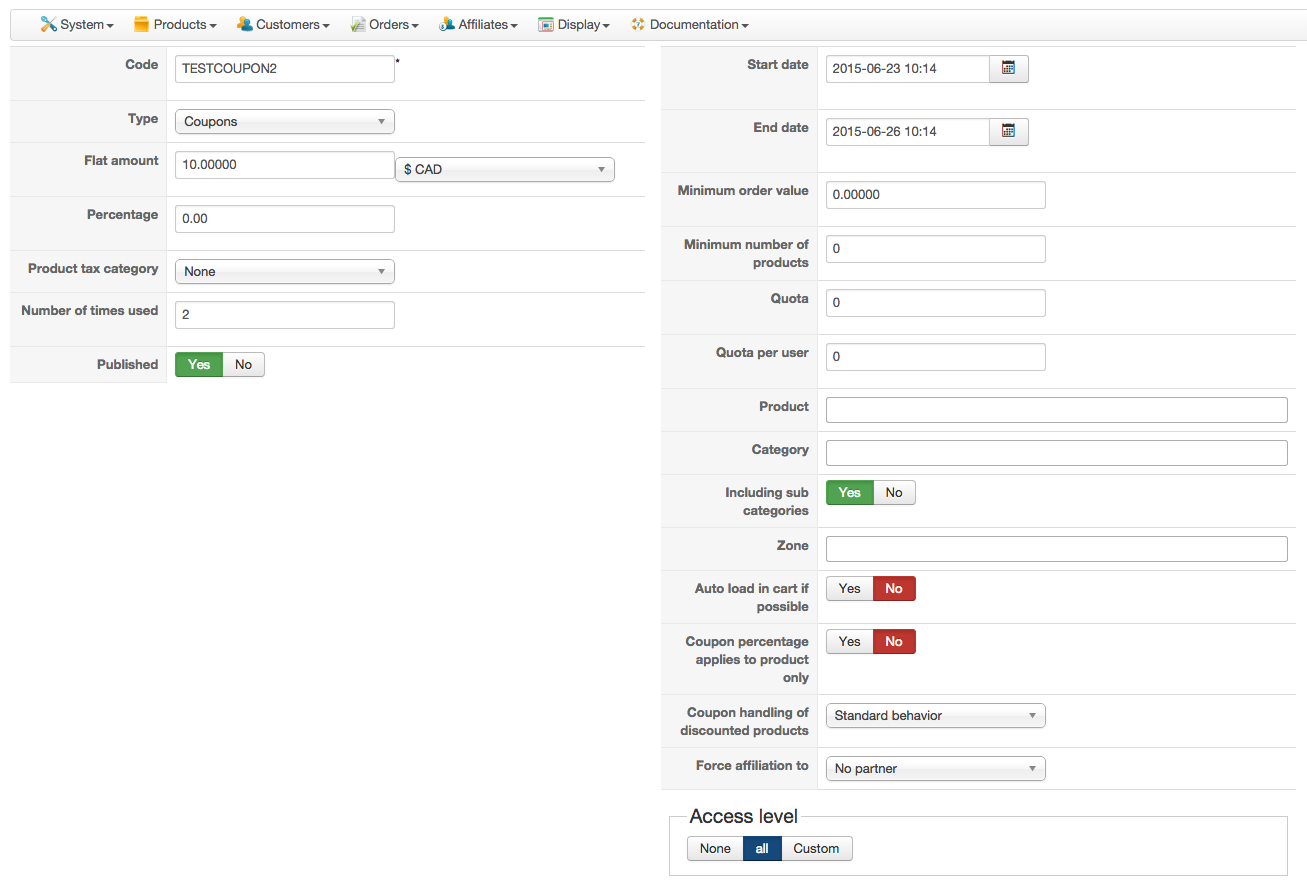The image size is (1307, 891).
Task: Open the End date calendar picker
Action: pyautogui.click(x=1008, y=132)
